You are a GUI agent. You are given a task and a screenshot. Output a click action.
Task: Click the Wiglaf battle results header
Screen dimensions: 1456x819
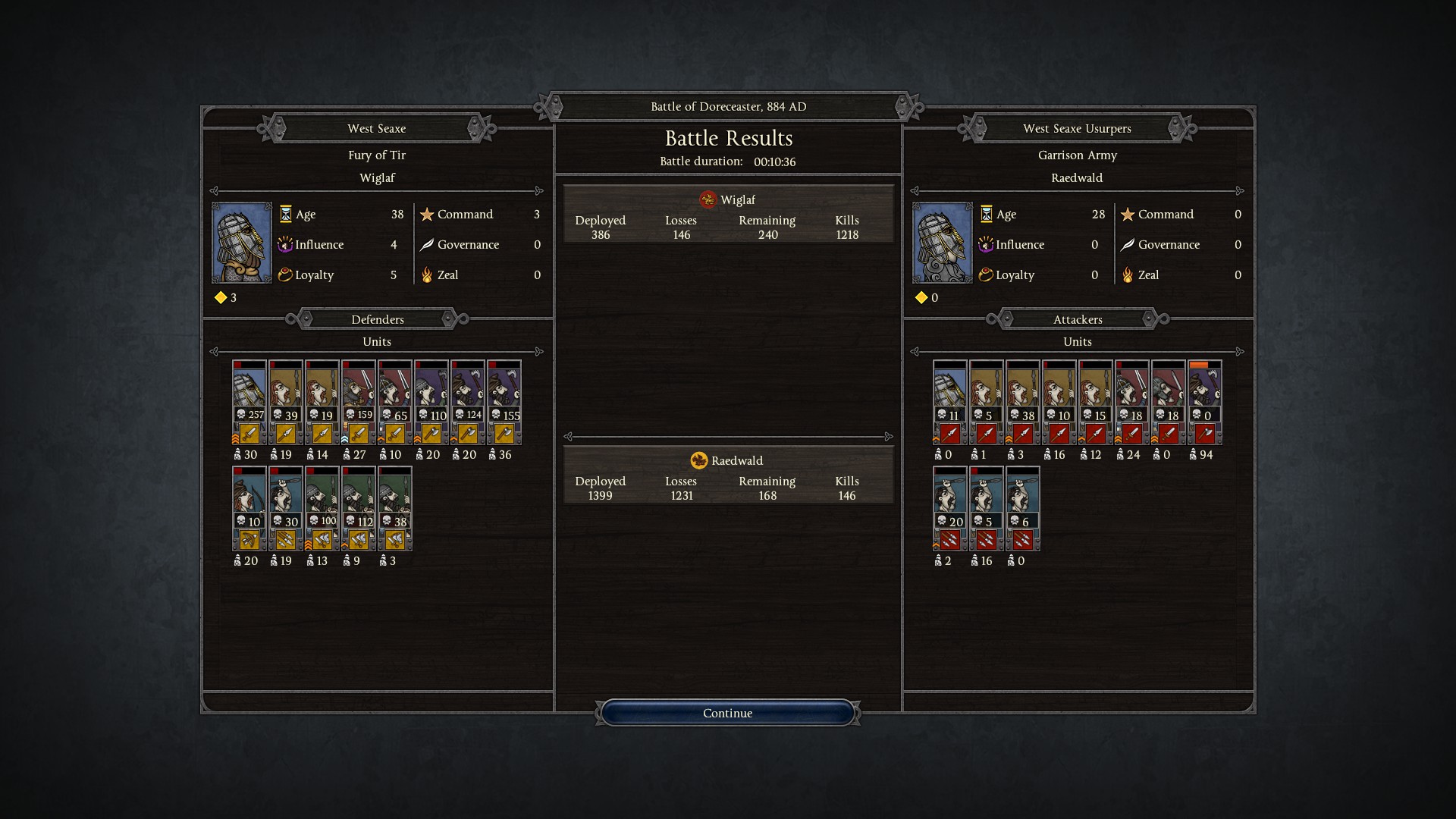tap(728, 199)
